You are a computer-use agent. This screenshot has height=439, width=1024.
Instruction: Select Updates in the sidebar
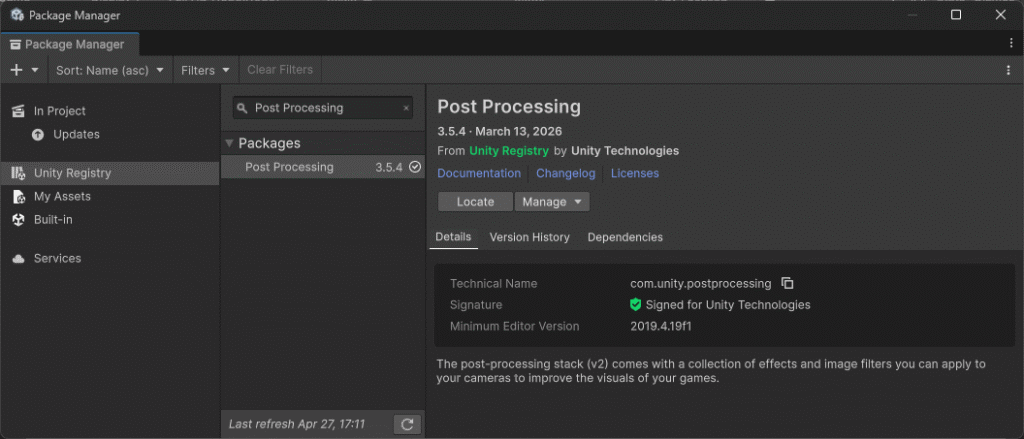click(76, 135)
